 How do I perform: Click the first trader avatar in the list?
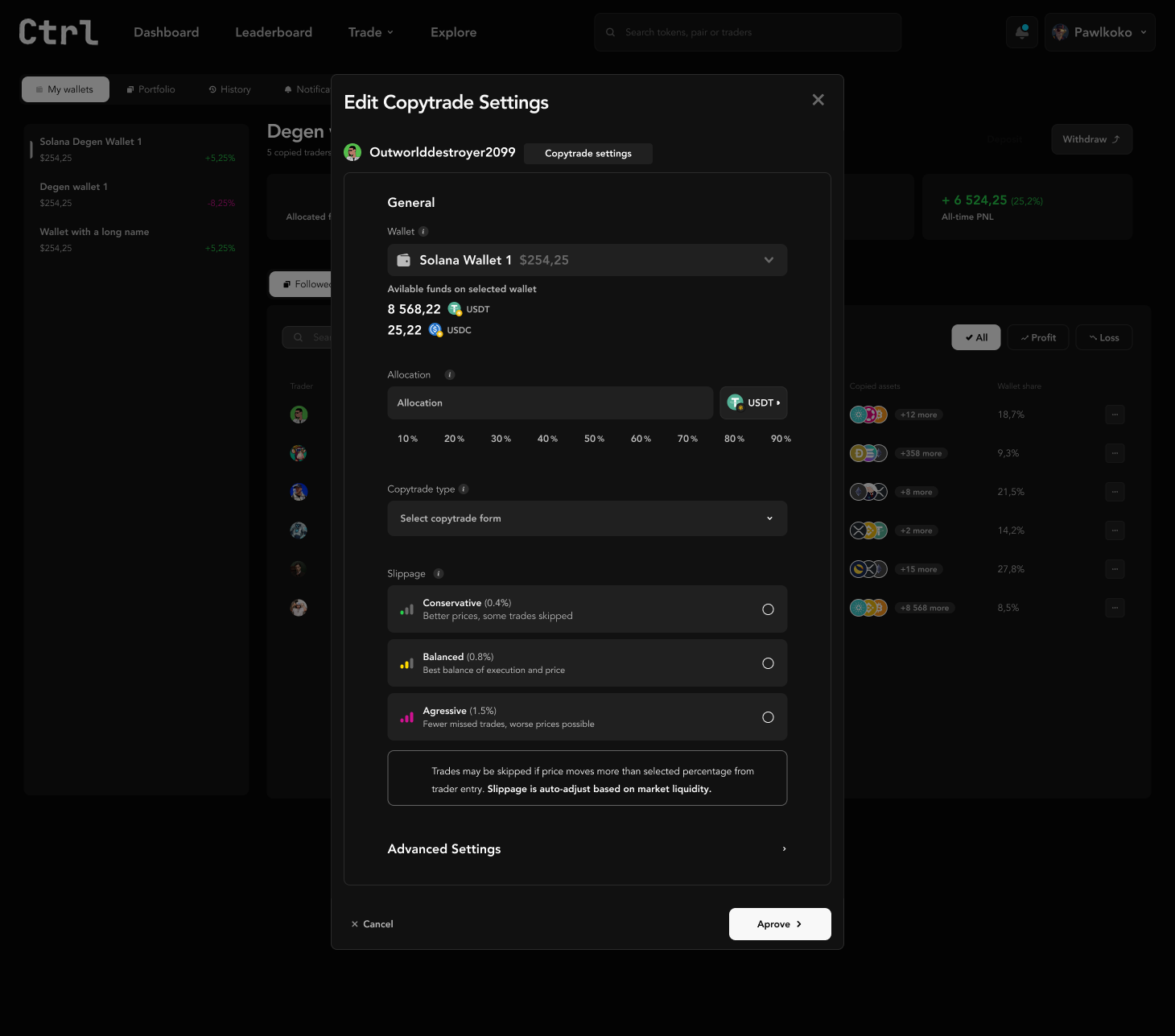click(x=299, y=415)
